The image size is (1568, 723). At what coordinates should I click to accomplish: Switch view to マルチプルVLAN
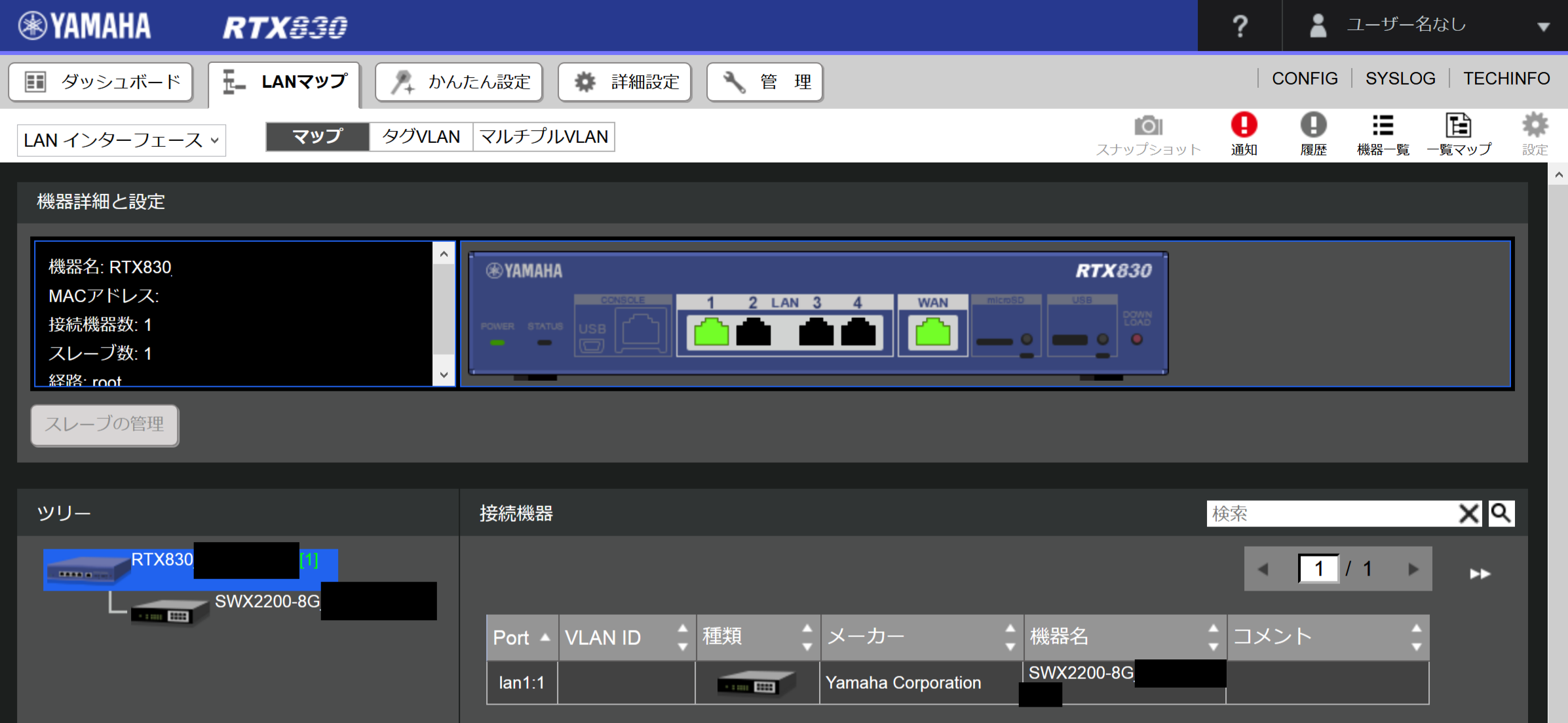tap(544, 136)
